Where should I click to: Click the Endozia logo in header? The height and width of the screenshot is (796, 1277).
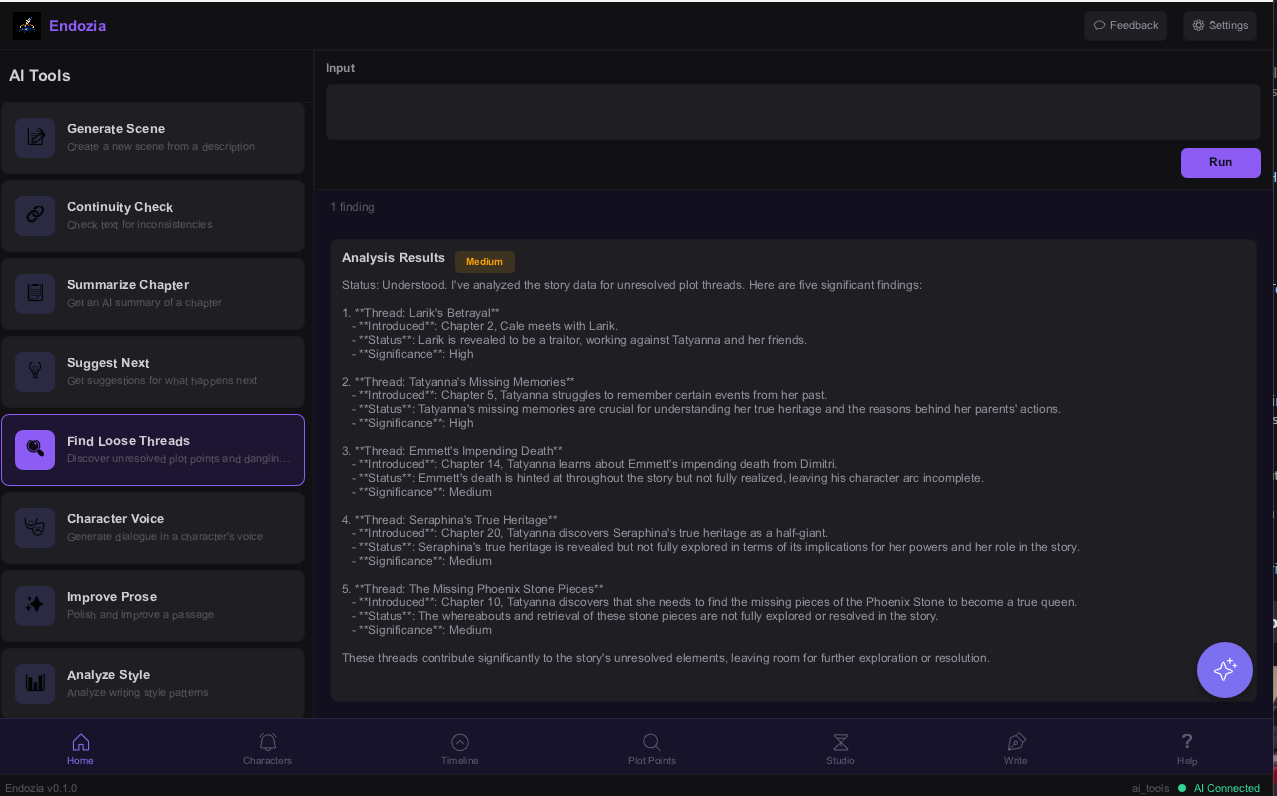pyautogui.click(x=27, y=26)
